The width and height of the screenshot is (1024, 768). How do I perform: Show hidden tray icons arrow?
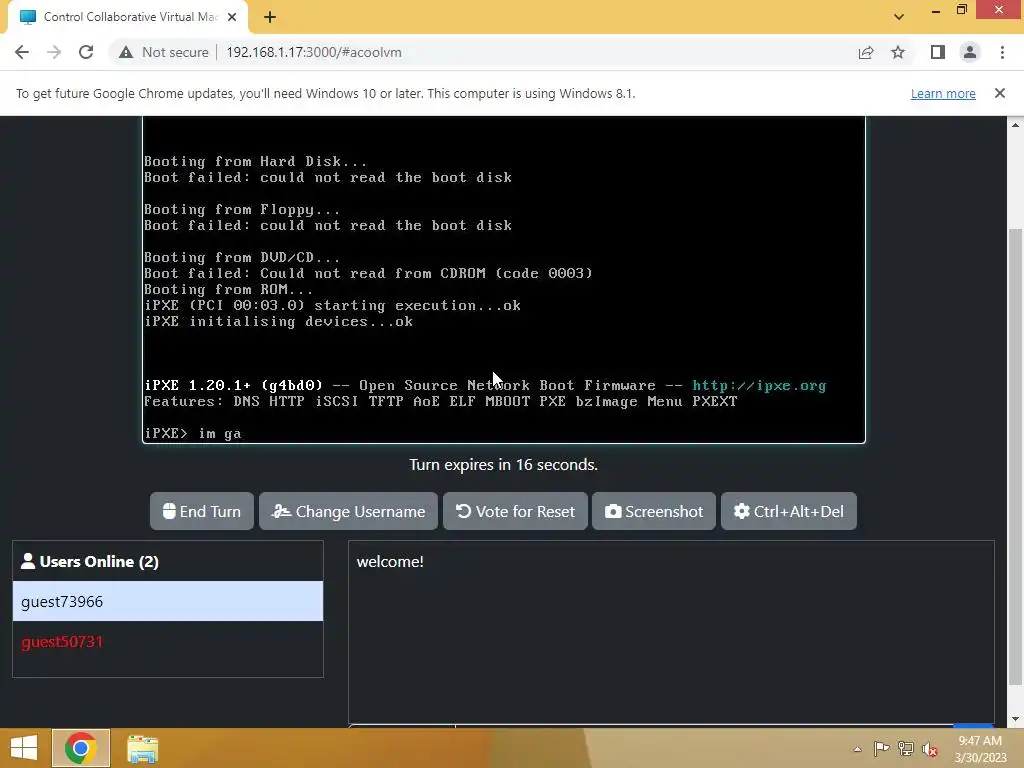[x=857, y=749]
